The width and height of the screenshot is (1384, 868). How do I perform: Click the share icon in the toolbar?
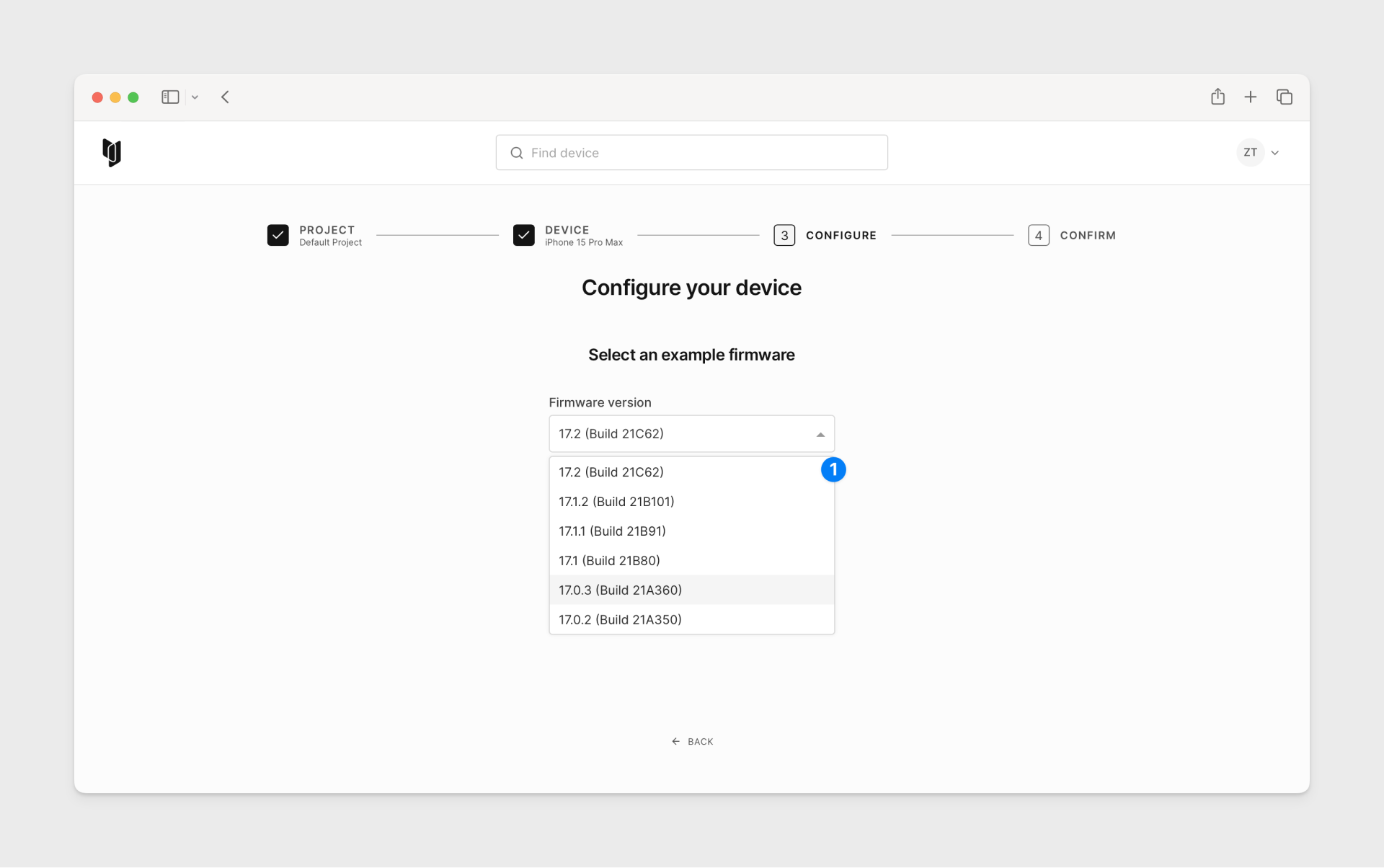point(1217,96)
